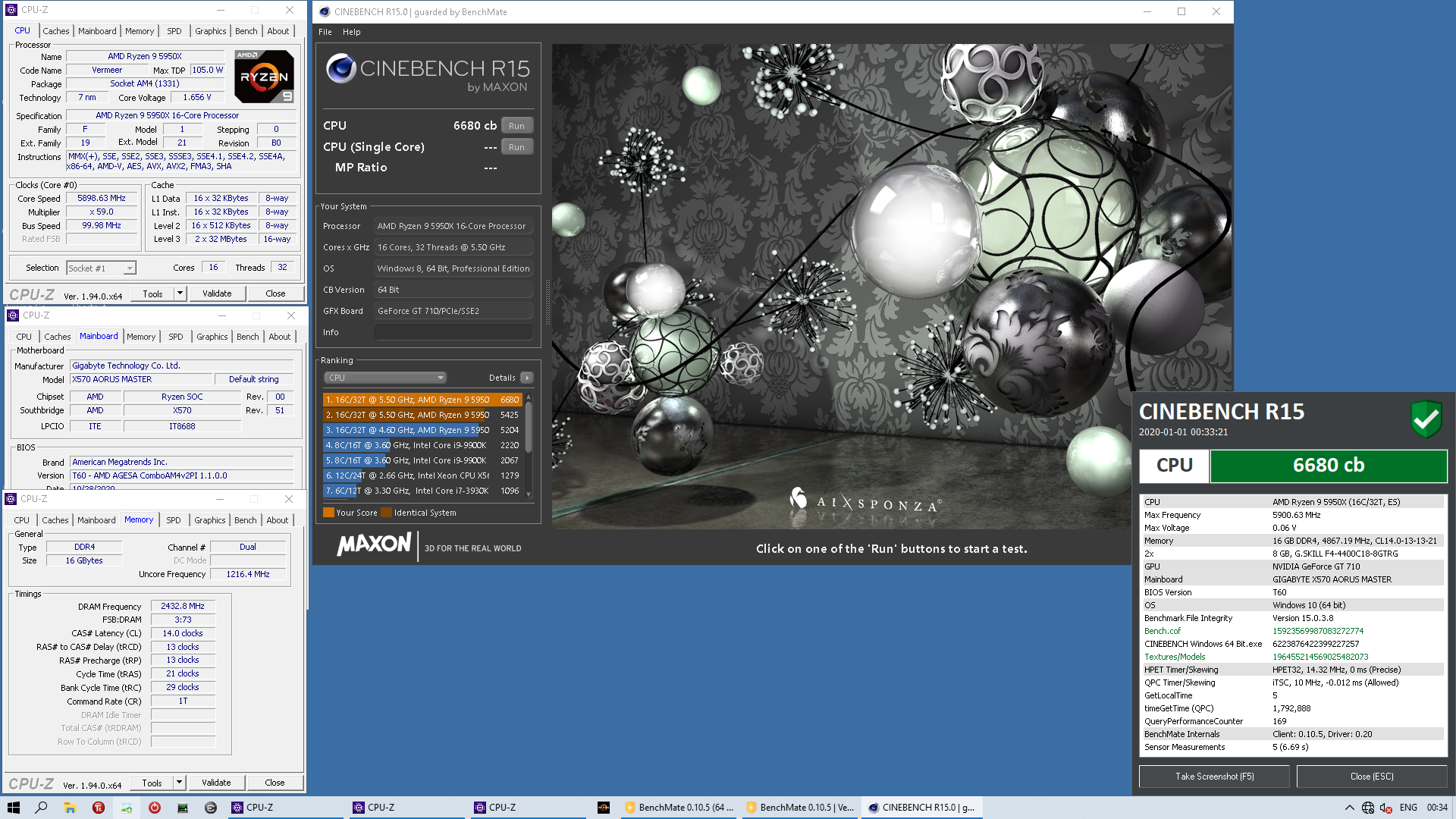1456x819 pixels.
Task: Select ranking row Intel Core i9-9900K 2220
Action: 422,445
